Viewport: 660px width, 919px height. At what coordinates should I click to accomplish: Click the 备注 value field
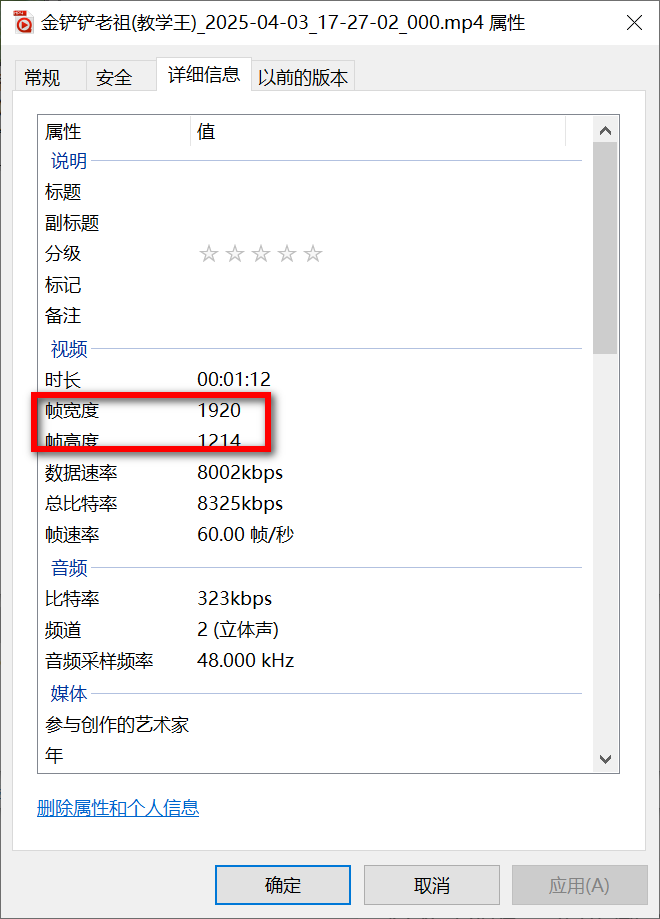pos(380,316)
